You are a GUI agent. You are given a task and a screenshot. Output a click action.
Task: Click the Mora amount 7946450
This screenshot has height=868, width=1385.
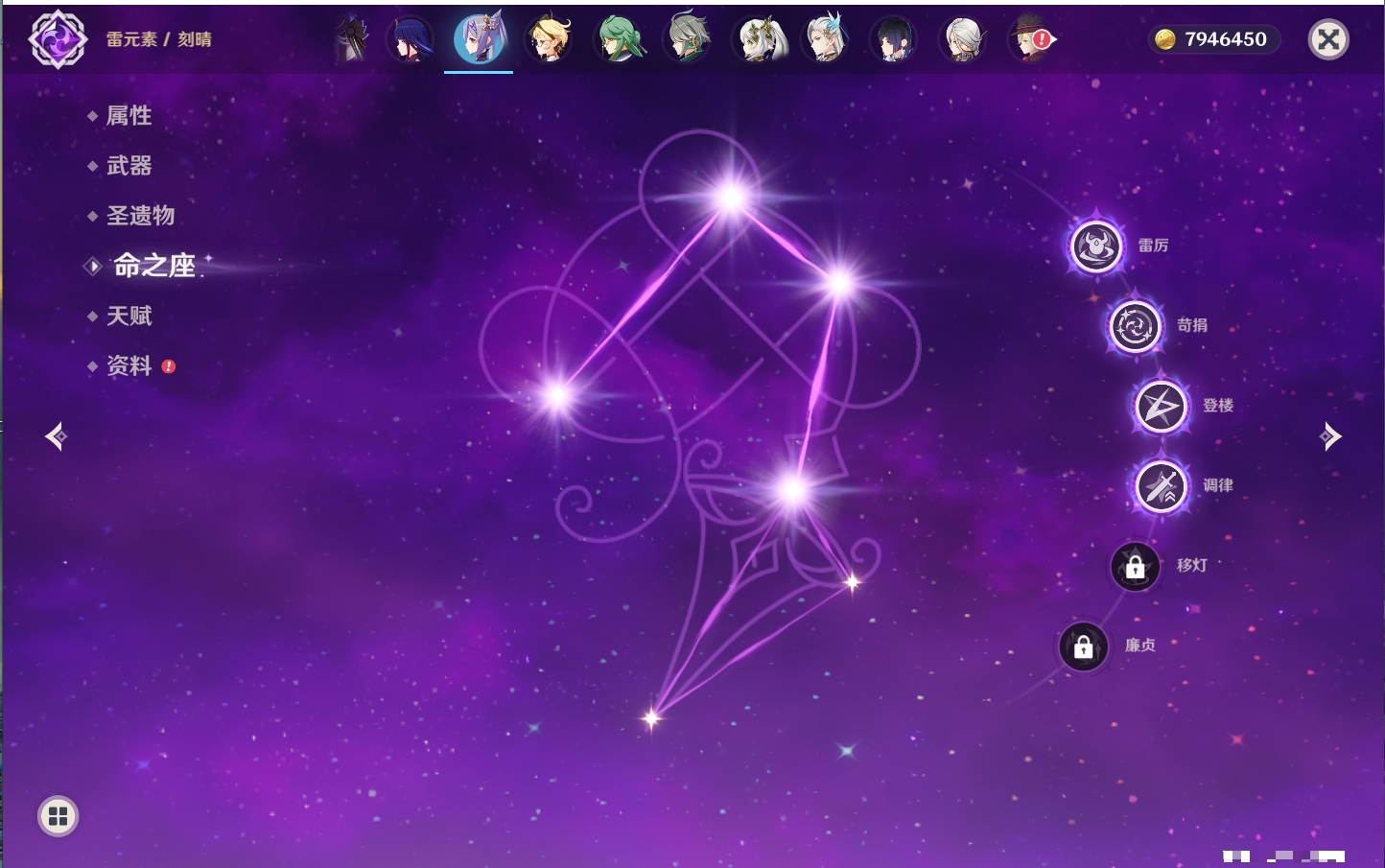pos(1226,39)
